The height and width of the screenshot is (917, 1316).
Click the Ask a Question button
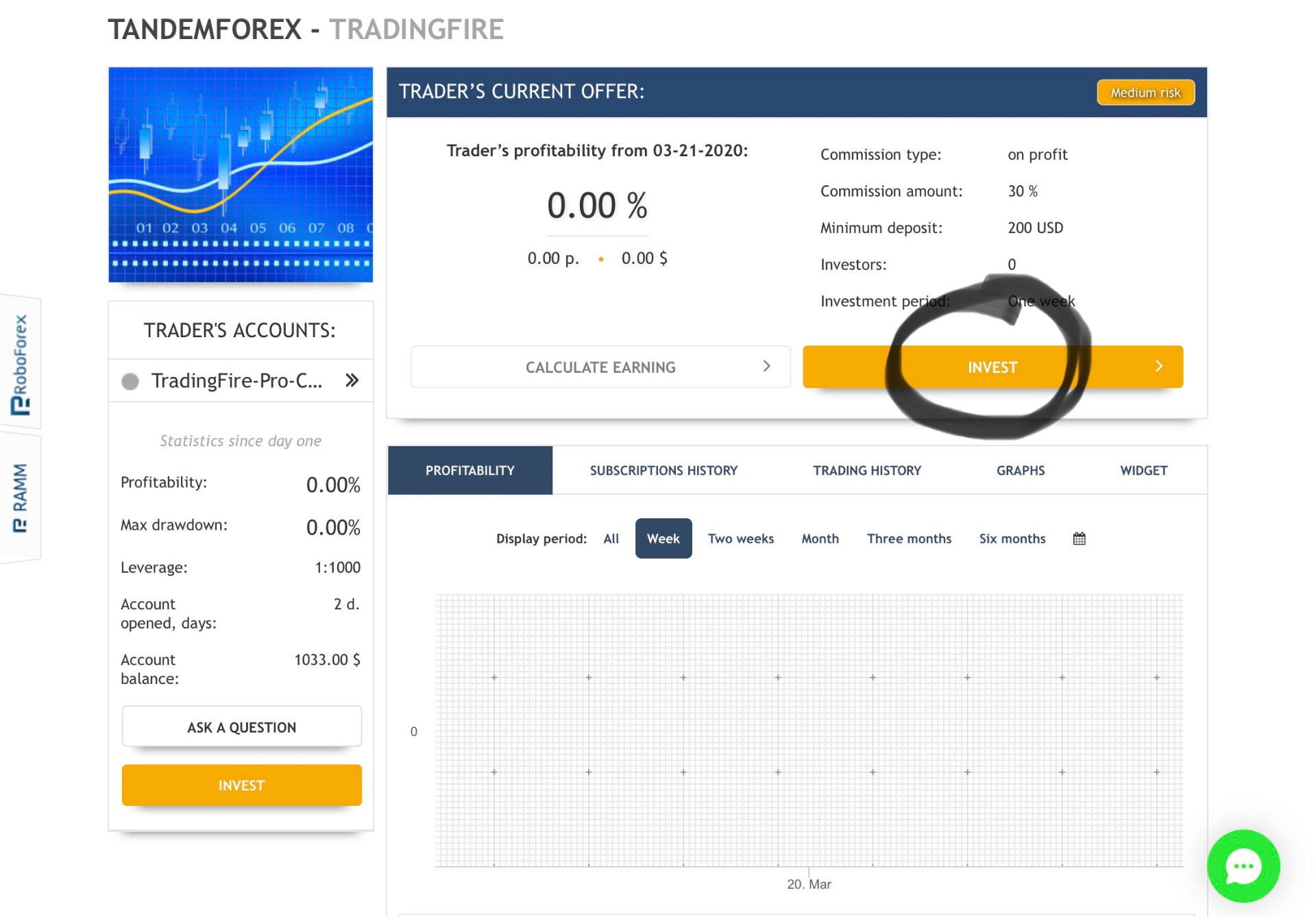pyautogui.click(x=241, y=727)
